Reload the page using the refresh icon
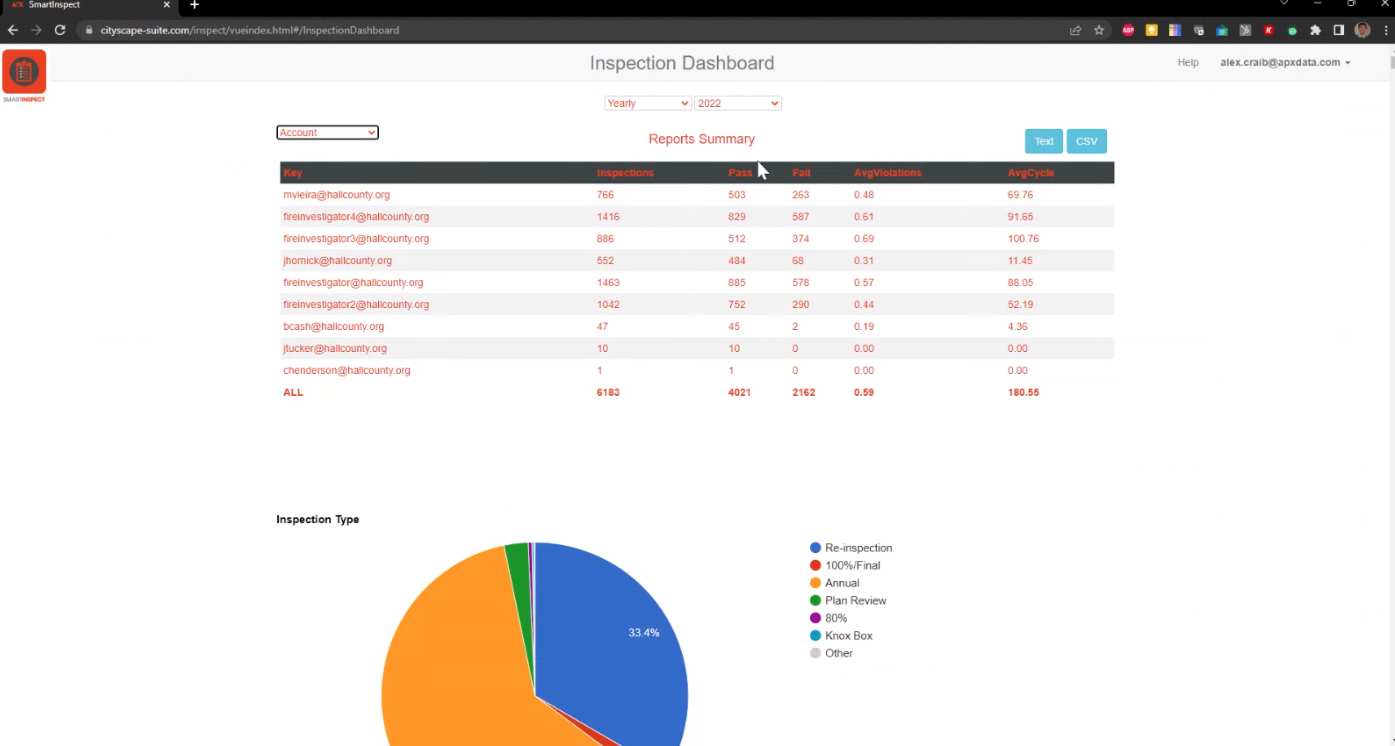 pyautogui.click(x=59, y=30)
